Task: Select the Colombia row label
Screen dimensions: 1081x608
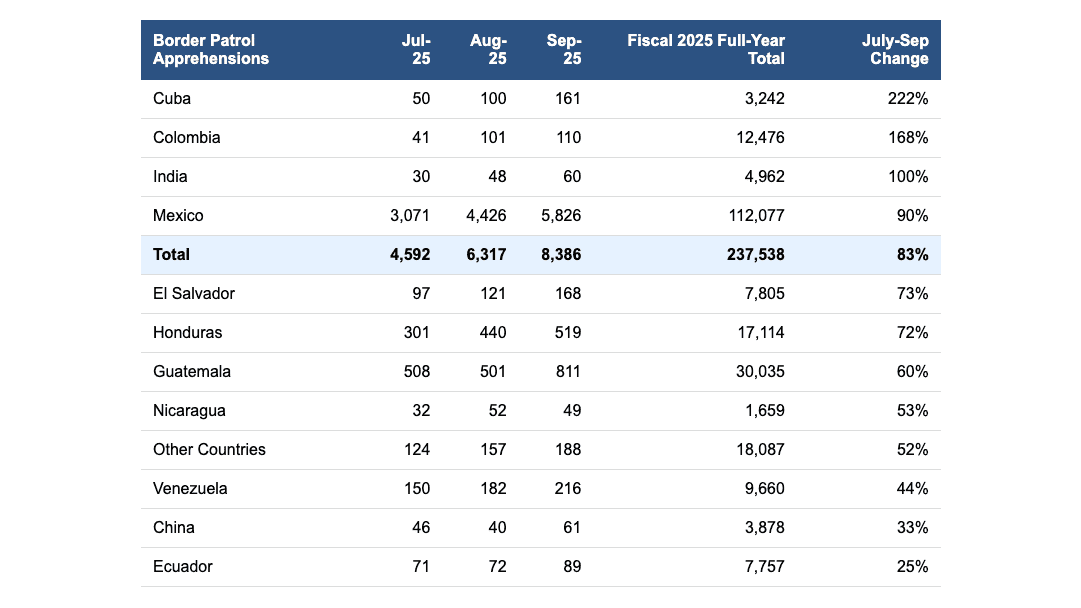Action: (187, 138)
